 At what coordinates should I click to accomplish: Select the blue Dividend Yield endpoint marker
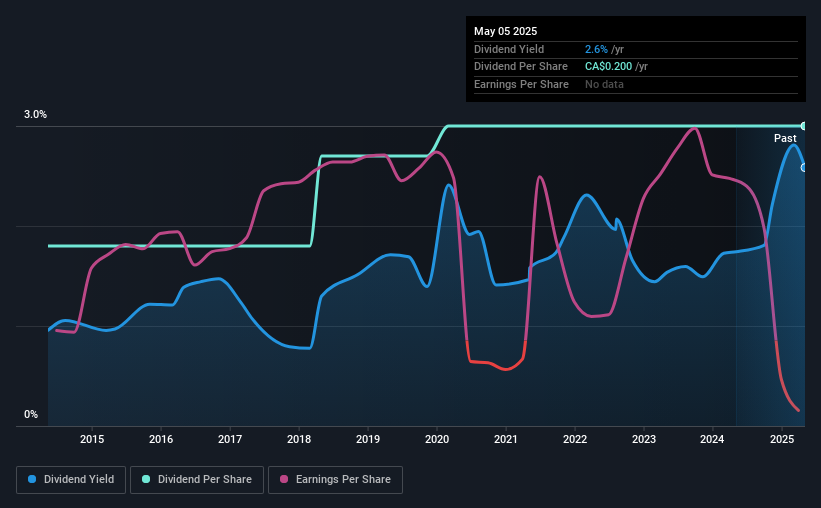tap(804, 168)
